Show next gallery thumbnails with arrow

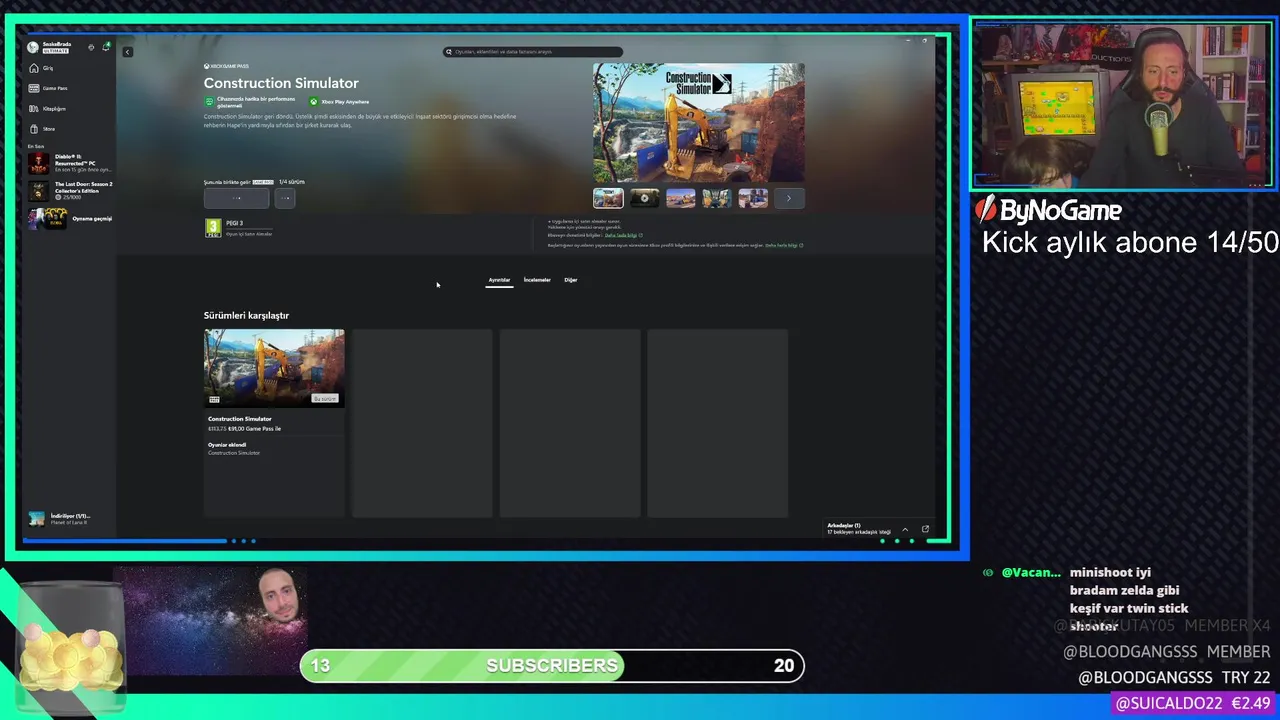[x=789, y=198]
